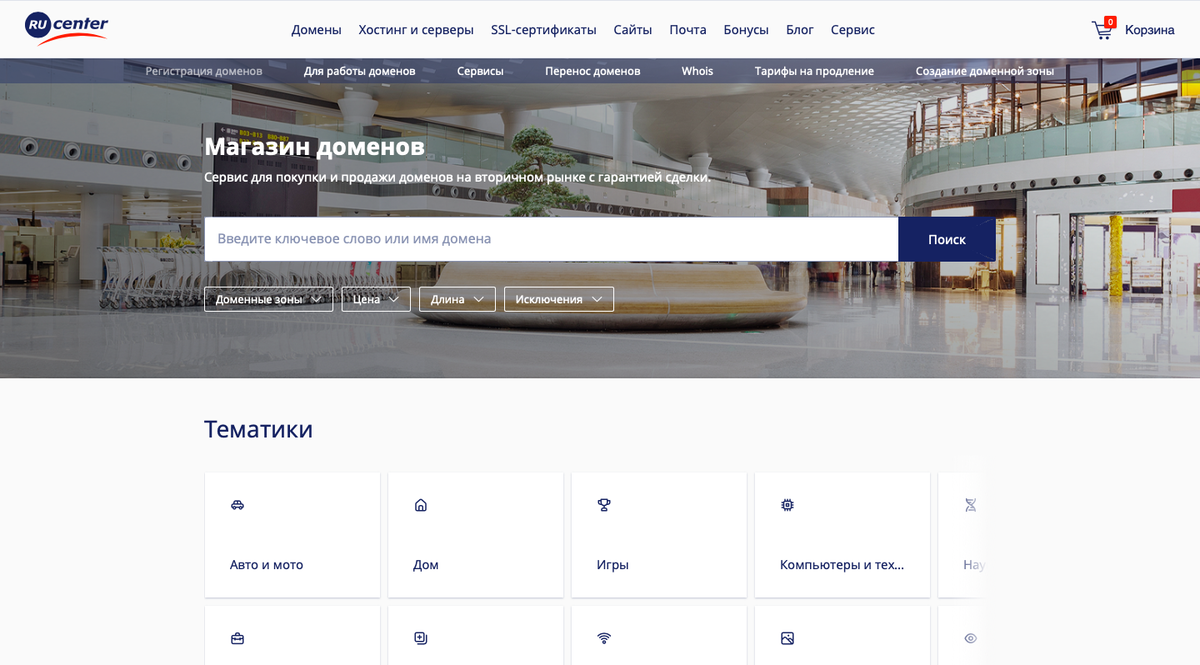
Task: Click the Поиск button
Action: (947, 239)
